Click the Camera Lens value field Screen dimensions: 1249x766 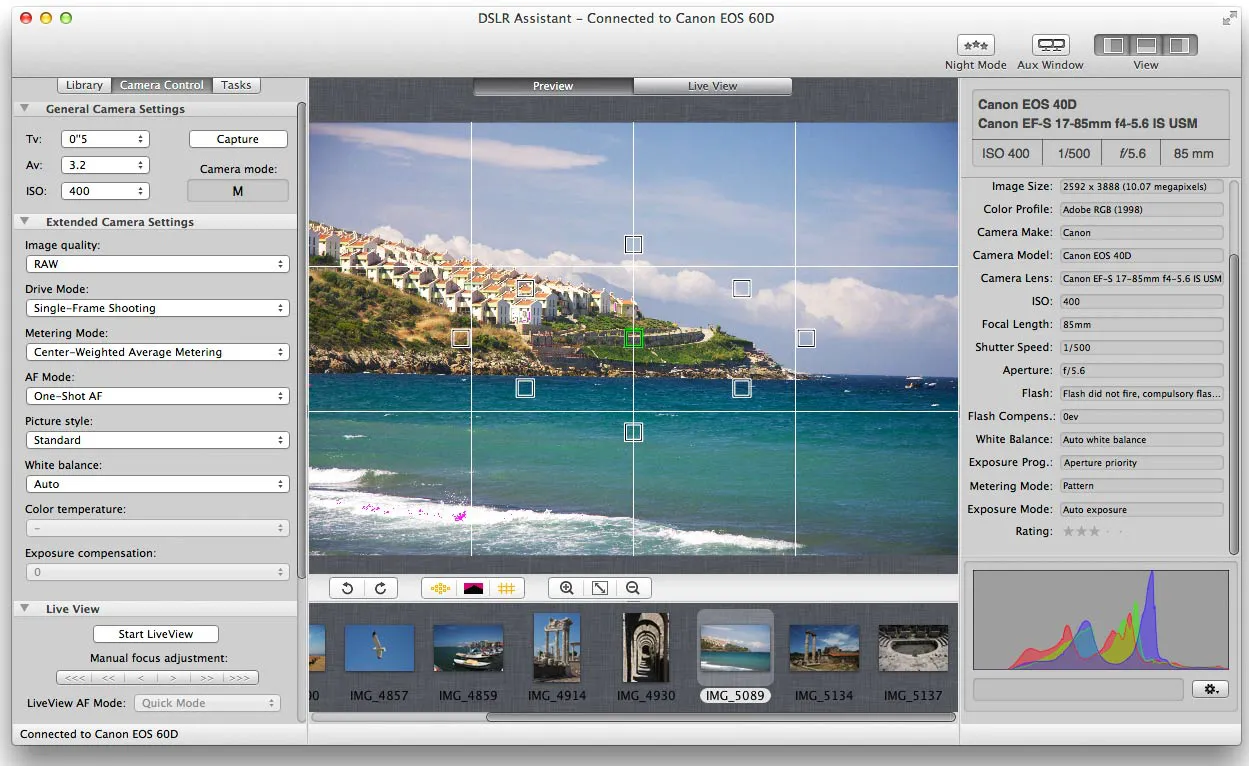(1141, 279)
